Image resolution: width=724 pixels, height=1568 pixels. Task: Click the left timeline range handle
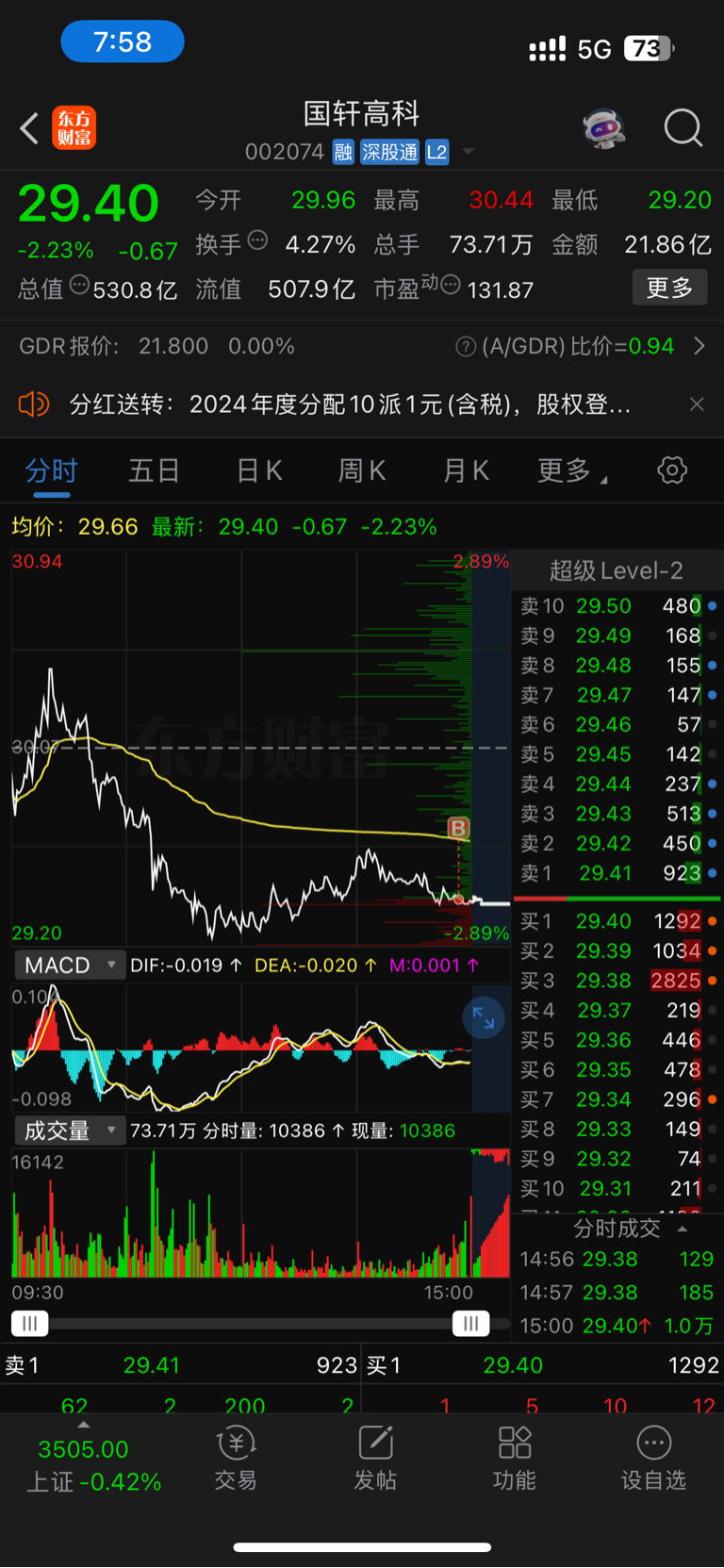[29, 1324]
